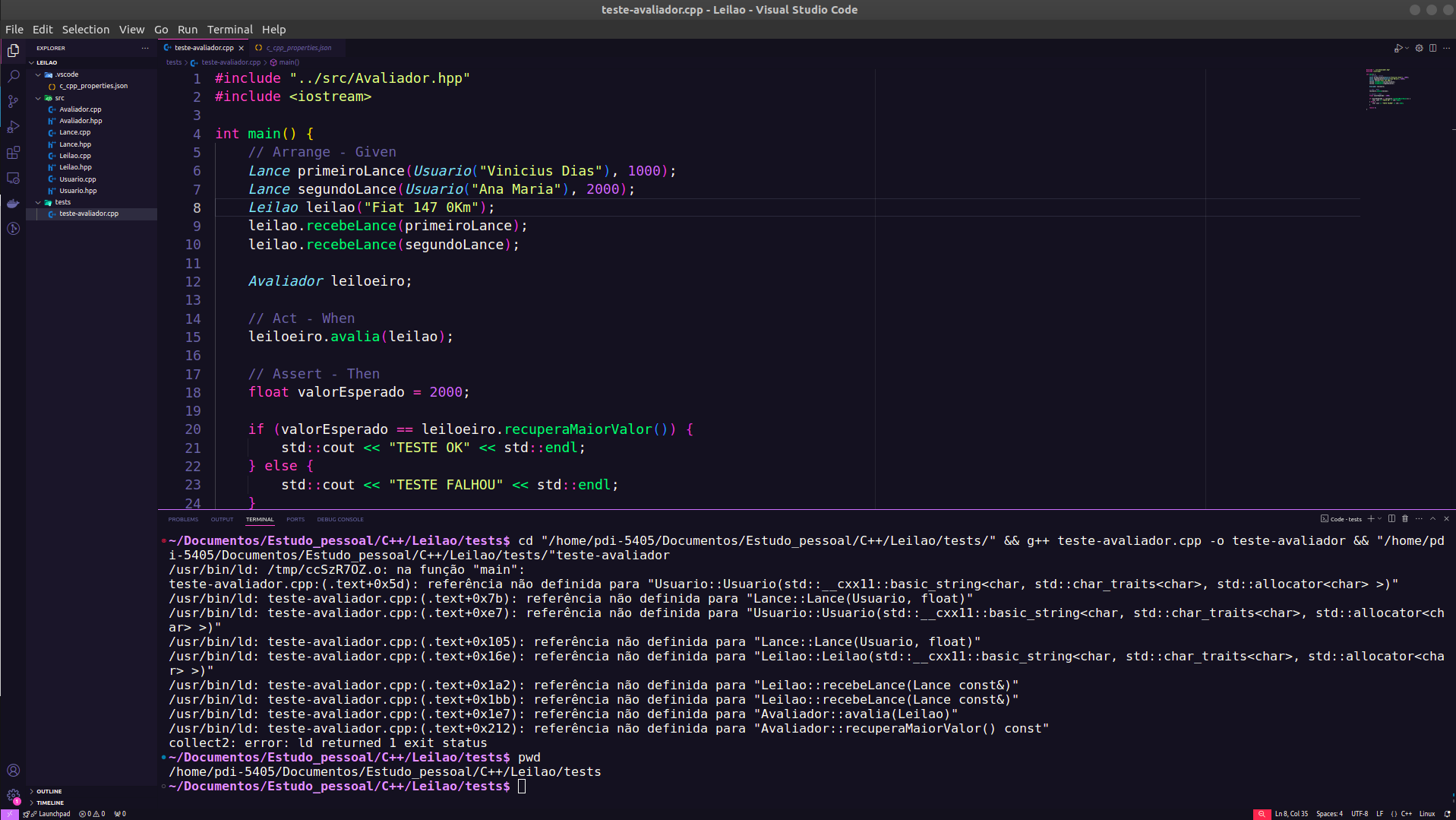Kill terminal with the trash icon
This screenshot has width=1456, height=820.
tap(1405, 519)
